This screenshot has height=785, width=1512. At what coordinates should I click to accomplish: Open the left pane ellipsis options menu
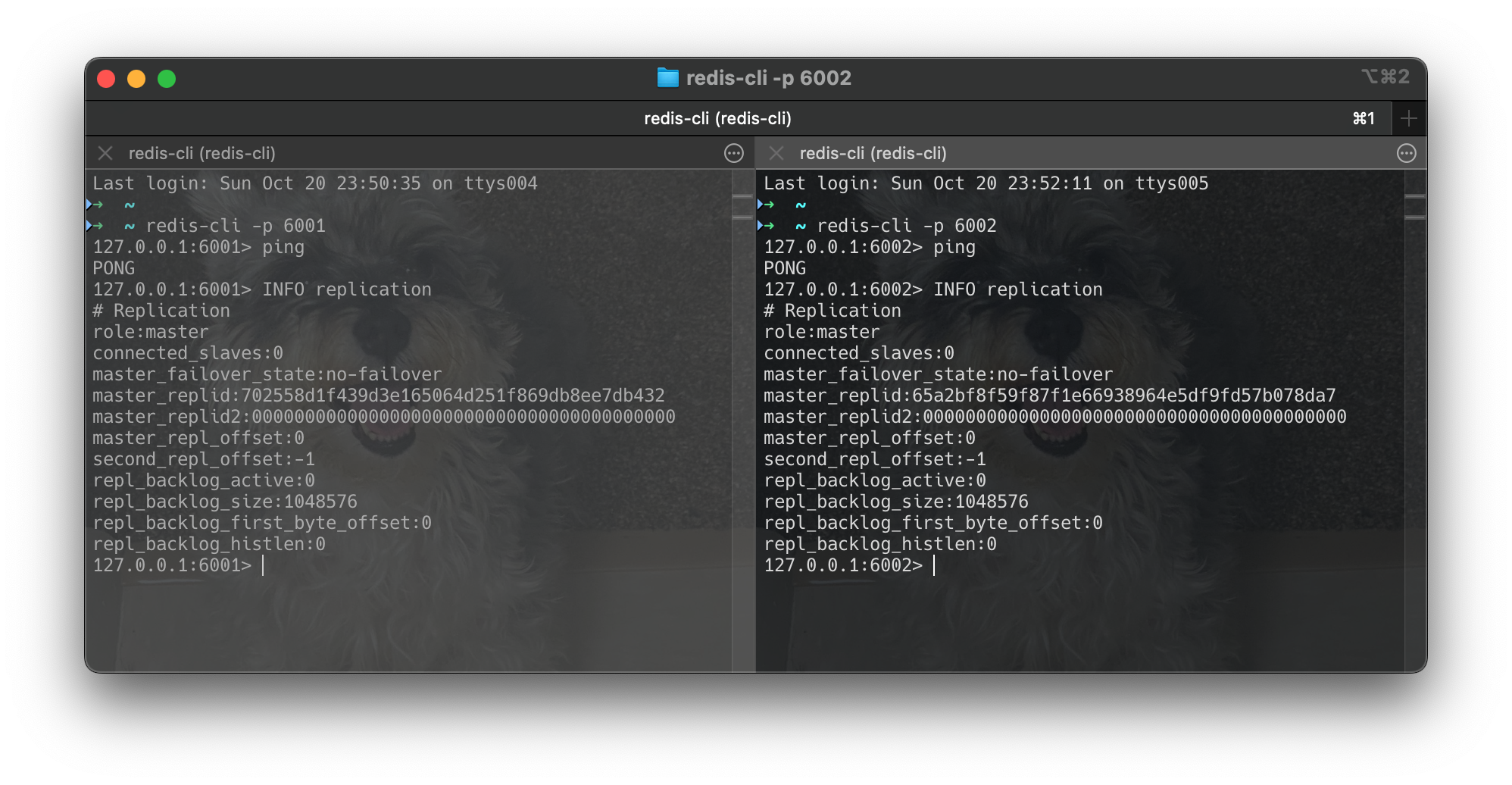click(733, 153)
